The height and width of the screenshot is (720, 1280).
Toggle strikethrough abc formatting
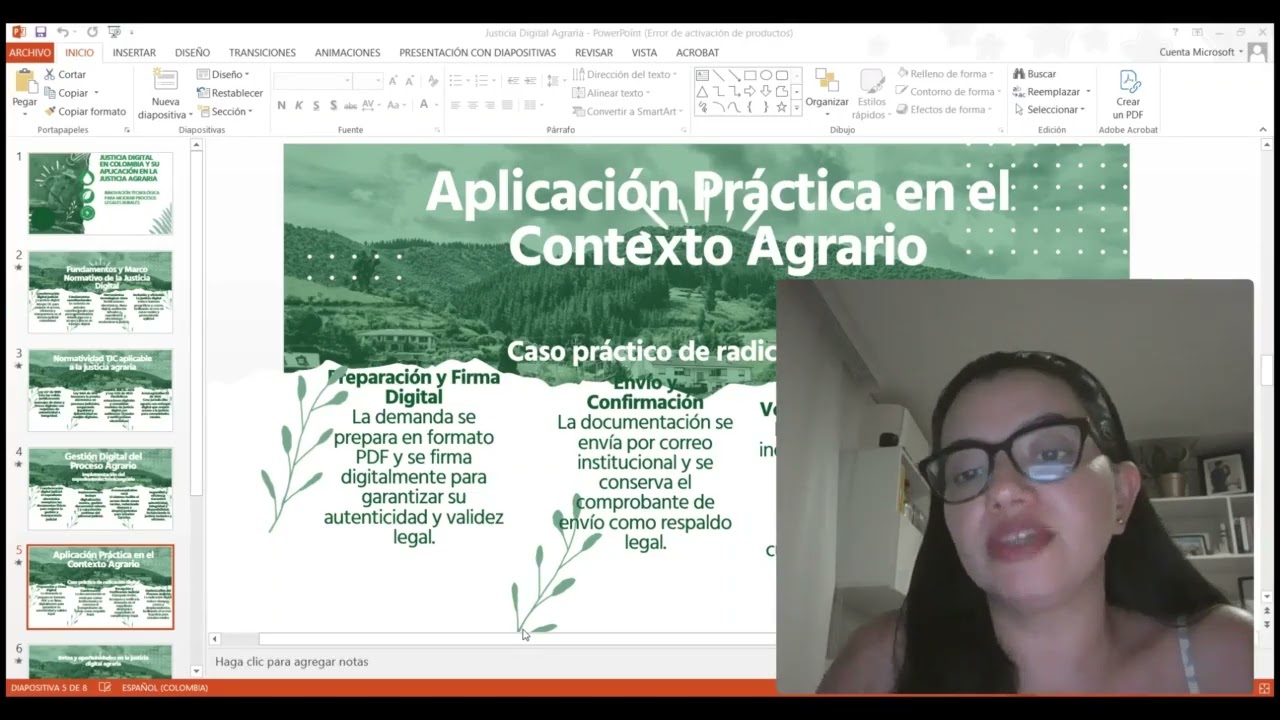(x=350, y=105)
